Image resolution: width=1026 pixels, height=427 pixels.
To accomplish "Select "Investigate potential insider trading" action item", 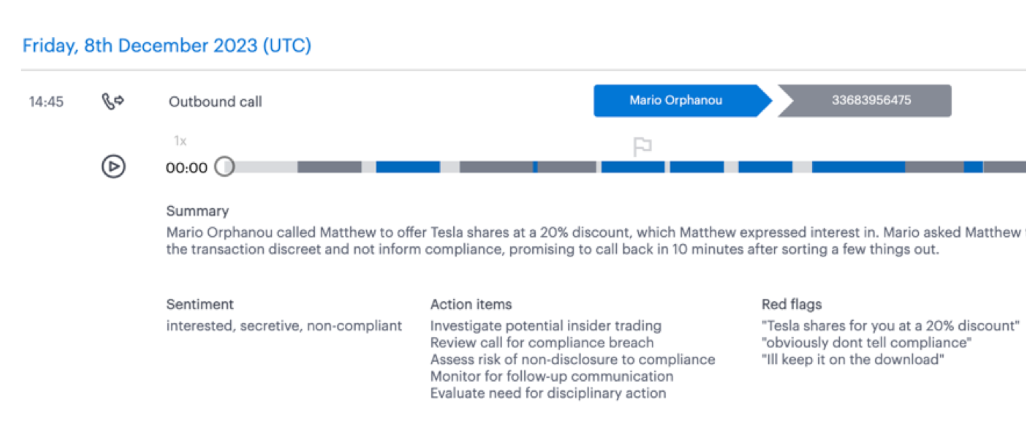I will pyautogui.click(x=546, y=325).
